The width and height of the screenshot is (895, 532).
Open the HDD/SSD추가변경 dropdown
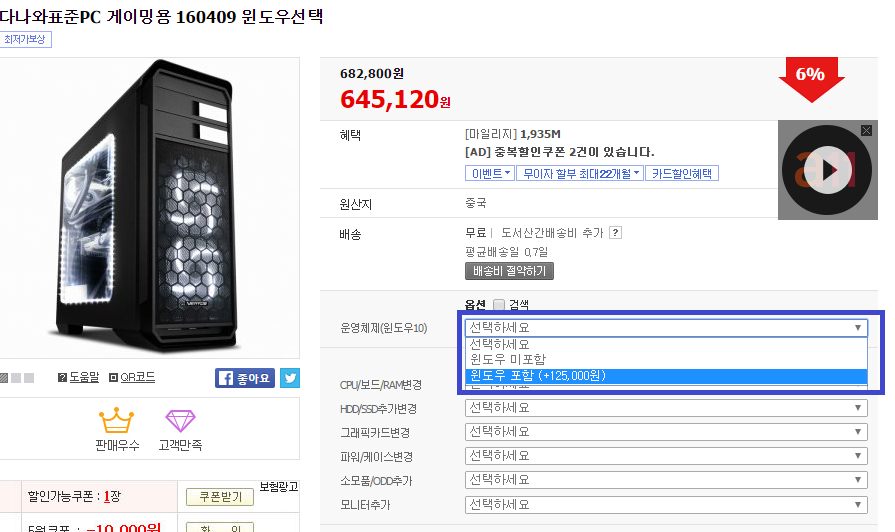pyautogui.click(x=666, y=408)
